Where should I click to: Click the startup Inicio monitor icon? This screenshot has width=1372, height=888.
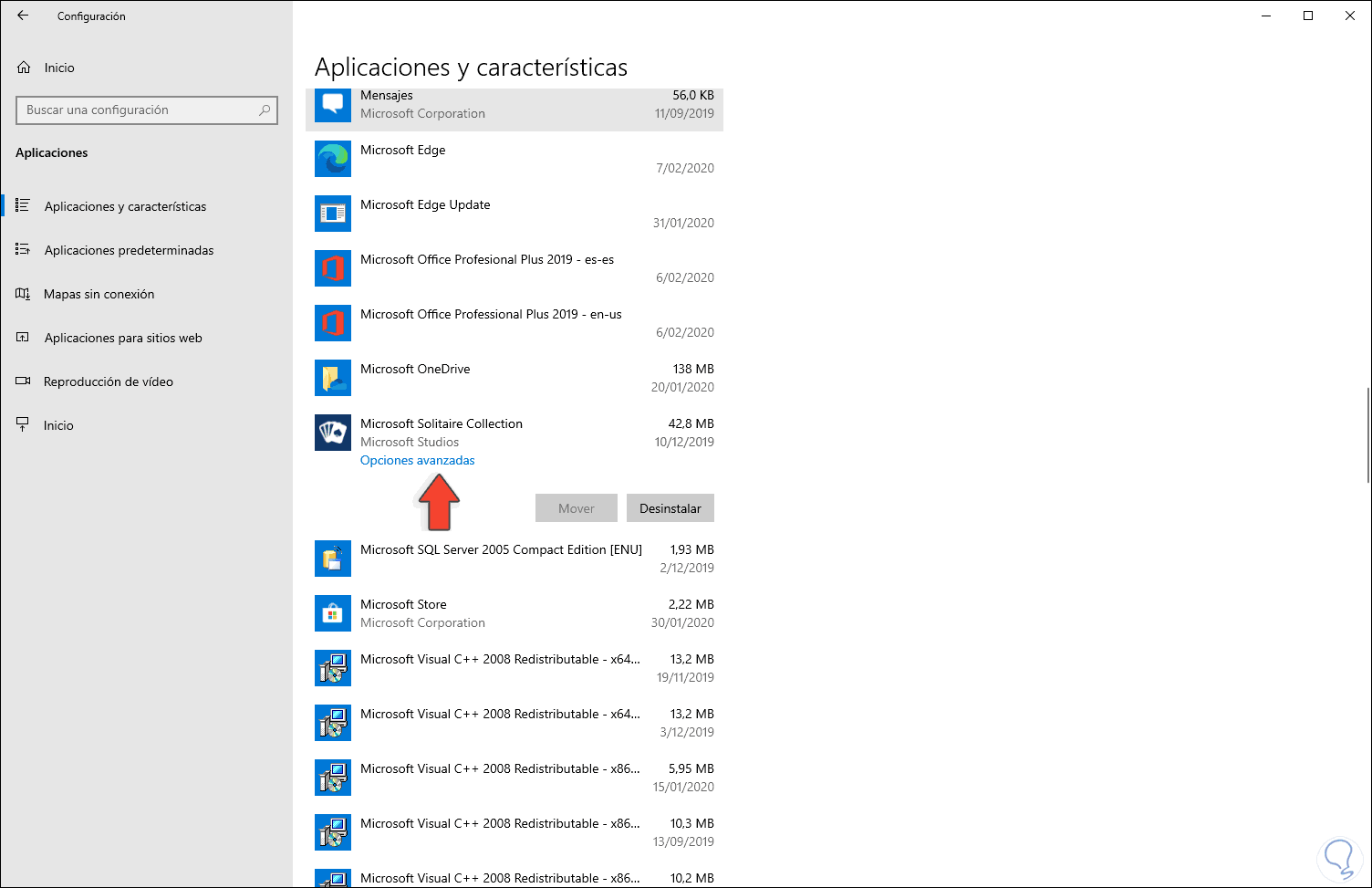pos(23,424)
